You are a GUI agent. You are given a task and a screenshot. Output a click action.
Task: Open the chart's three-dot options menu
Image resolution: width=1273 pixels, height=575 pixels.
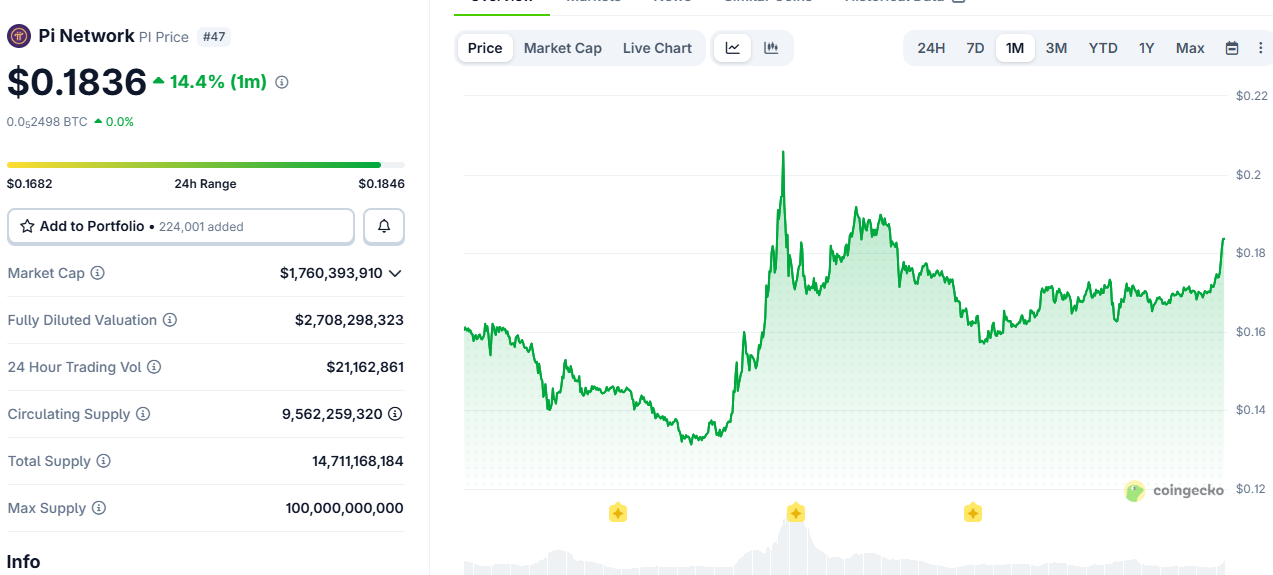click(1260, 48)
